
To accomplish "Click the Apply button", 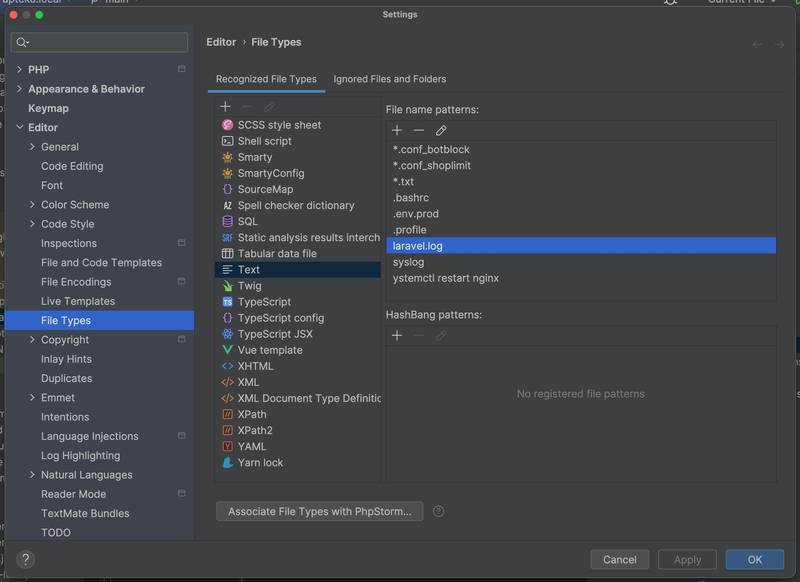I will point(687,560).
